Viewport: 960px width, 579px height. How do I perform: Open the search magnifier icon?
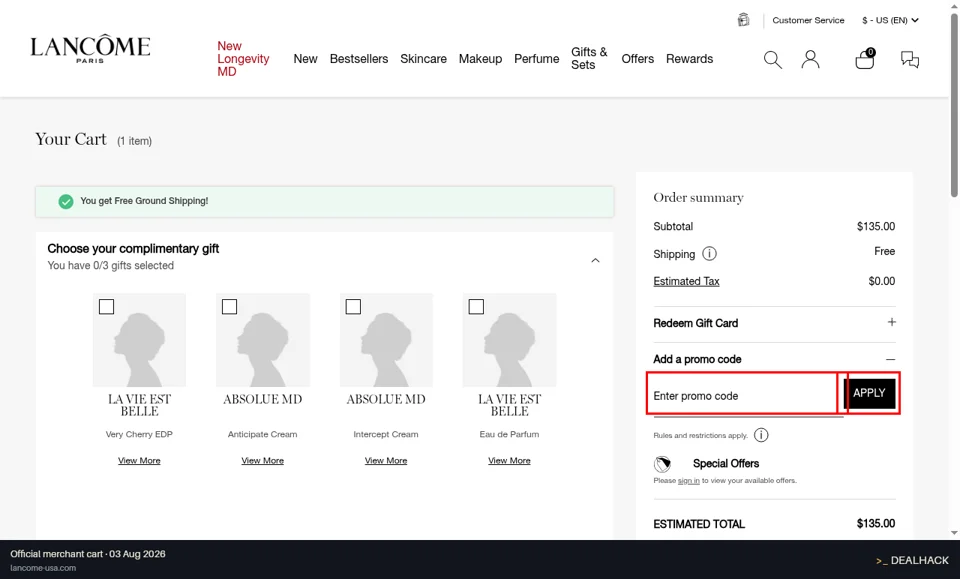point(773,59)
